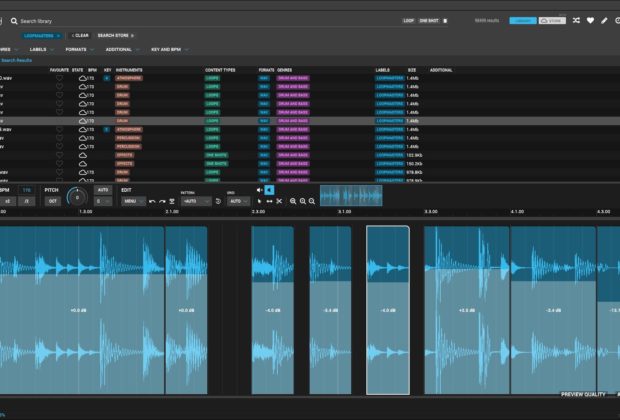The height and width of the screenshot is (420, 620).
Task: Click the /2 half tempo button
Action: [26, 201]
